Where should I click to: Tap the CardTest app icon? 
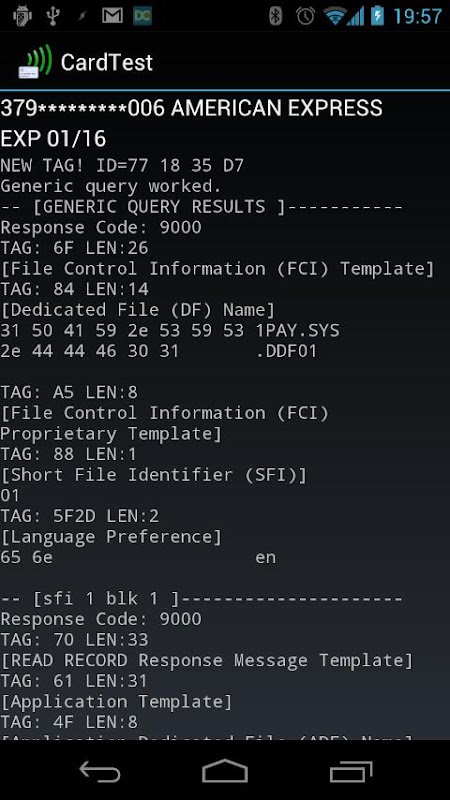[35, 62]
